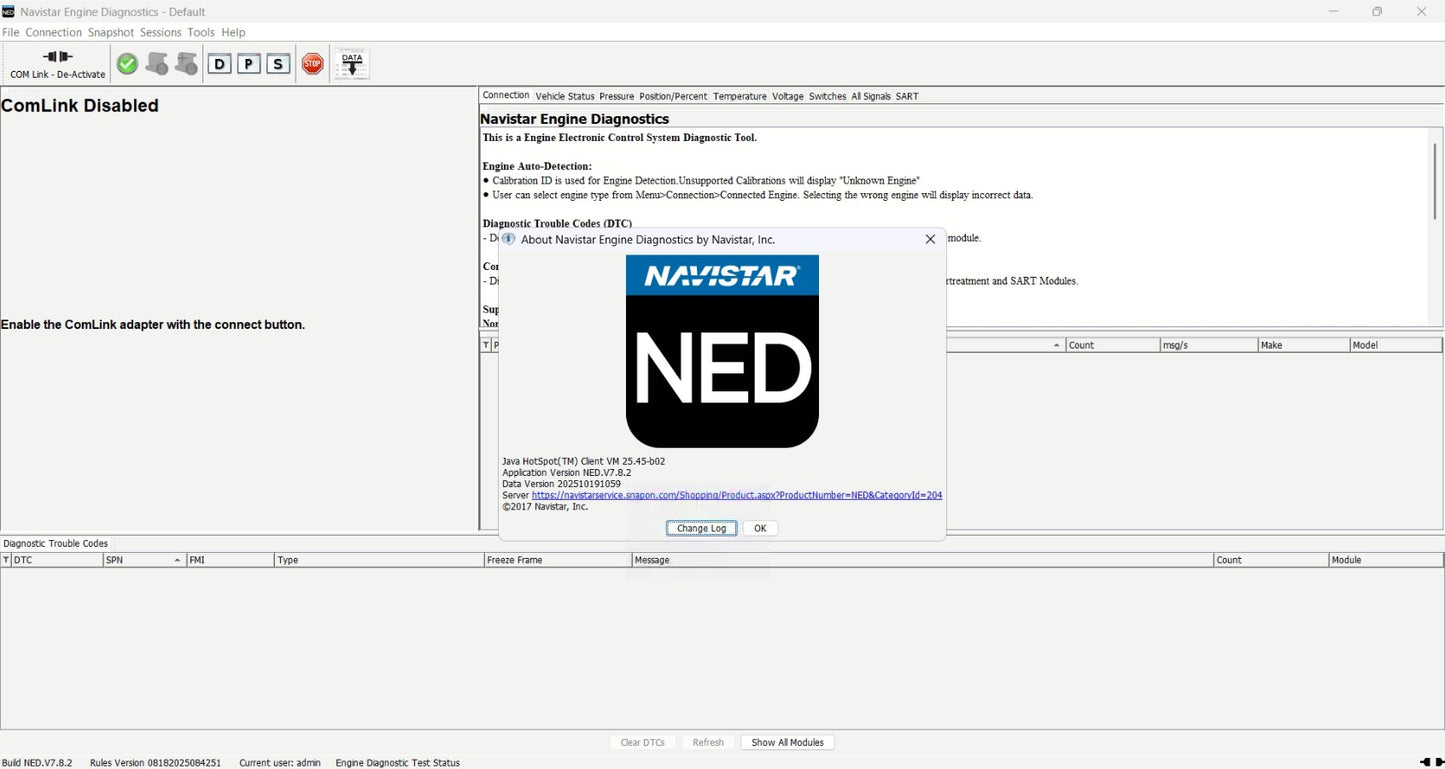Click the Make column header
Screen dimensions: 1445x769
[1303, 345]
